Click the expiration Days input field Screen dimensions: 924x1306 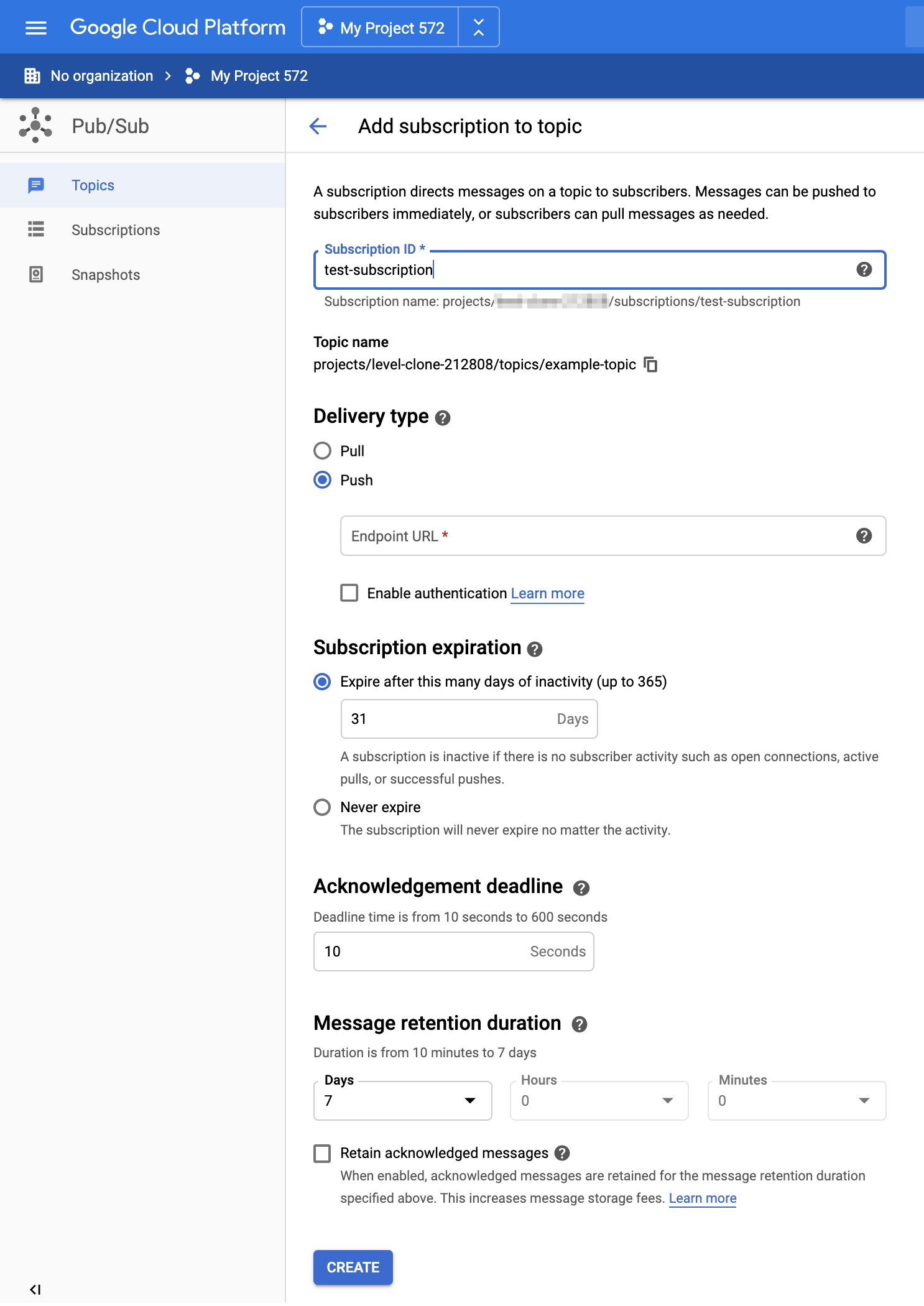click(469, 719)
